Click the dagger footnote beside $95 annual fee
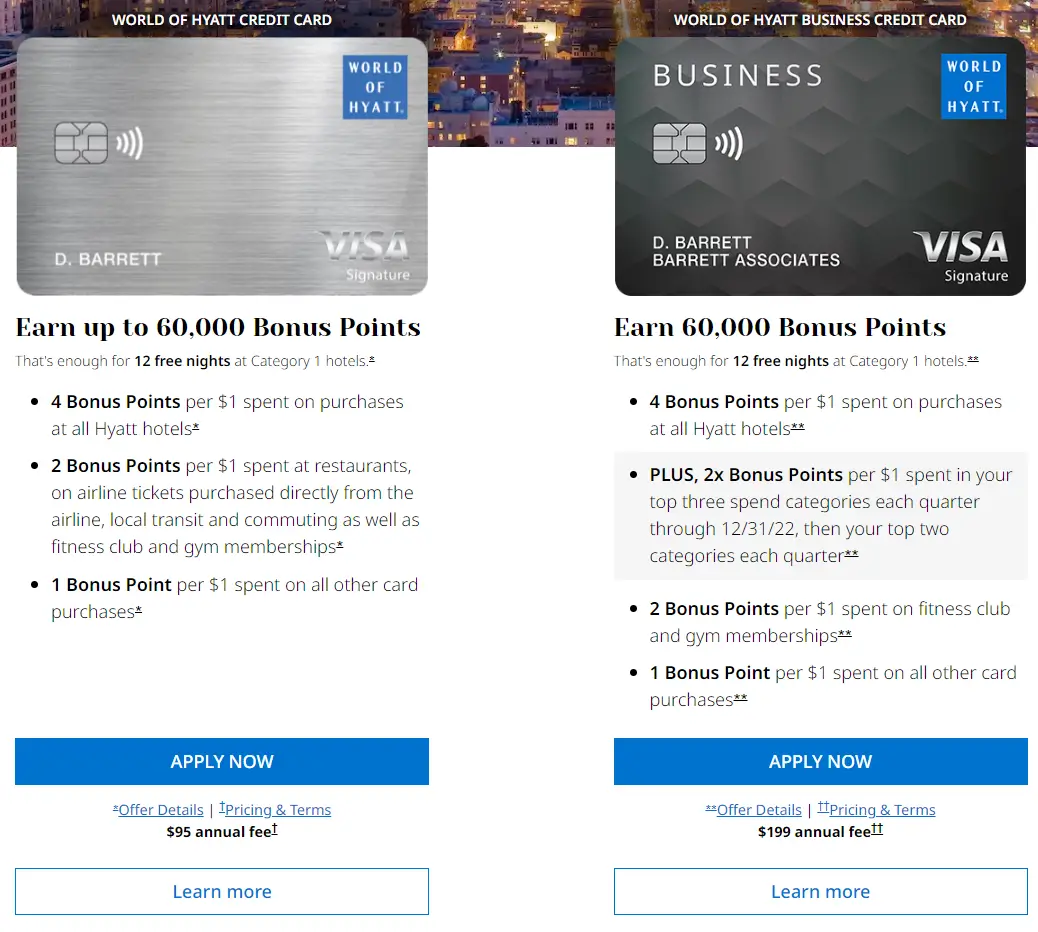1038x932 pixels. (x=274, y=828)
